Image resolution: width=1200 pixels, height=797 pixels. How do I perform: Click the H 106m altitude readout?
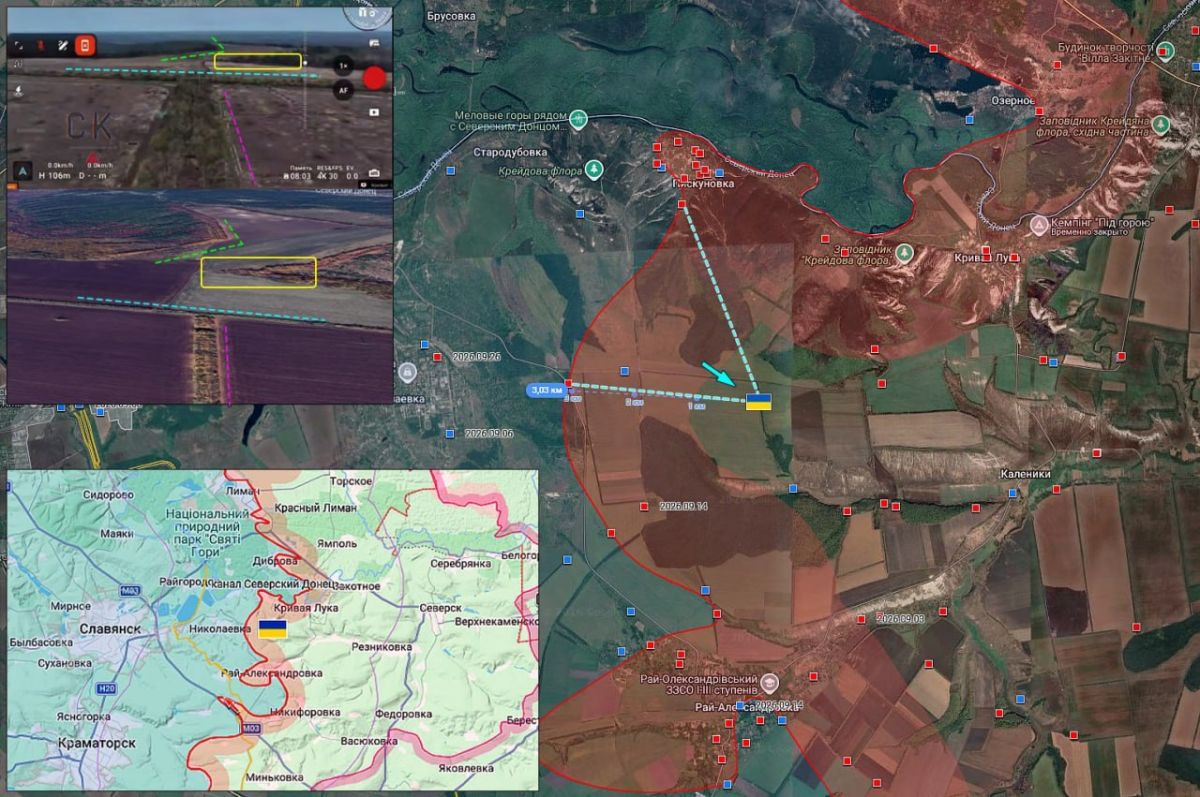coord(55,176)
